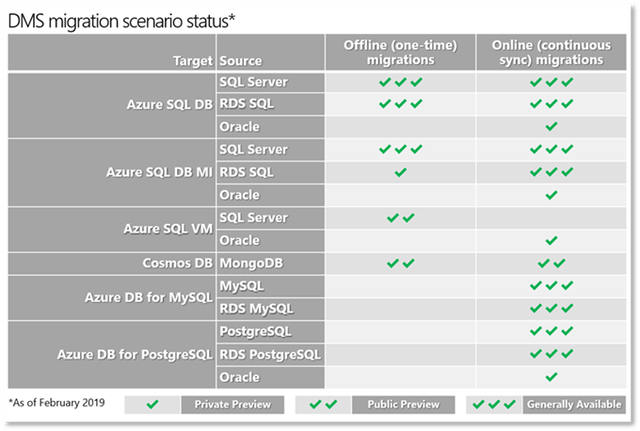Select the 'Azure DB for PostgreSQL' target cell
Screen dimensions: 640x431
coord(112,355)
